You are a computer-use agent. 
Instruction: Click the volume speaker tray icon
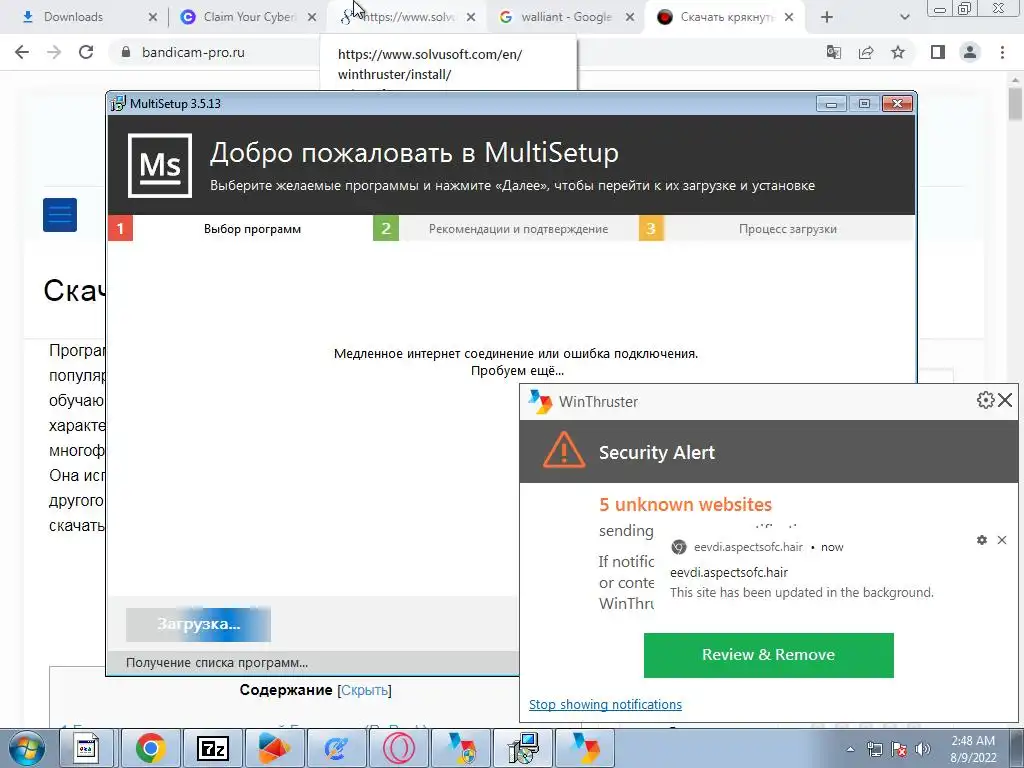coord(923,750)
